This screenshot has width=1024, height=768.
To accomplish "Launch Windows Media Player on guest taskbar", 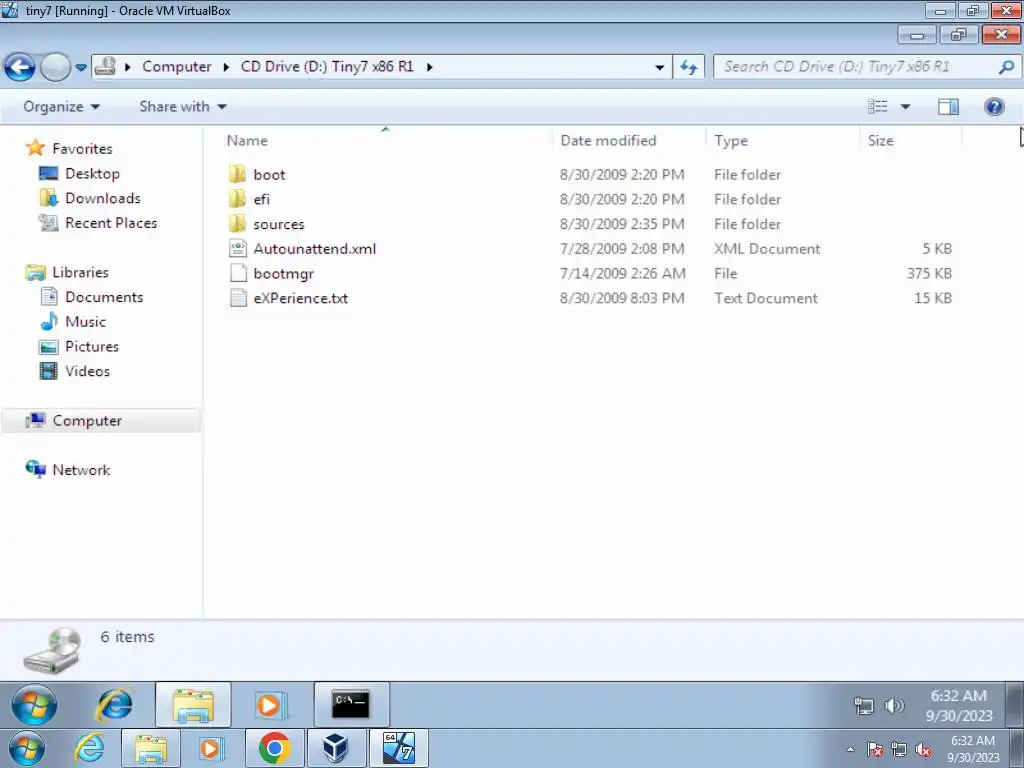I will (x=270, y=705).
